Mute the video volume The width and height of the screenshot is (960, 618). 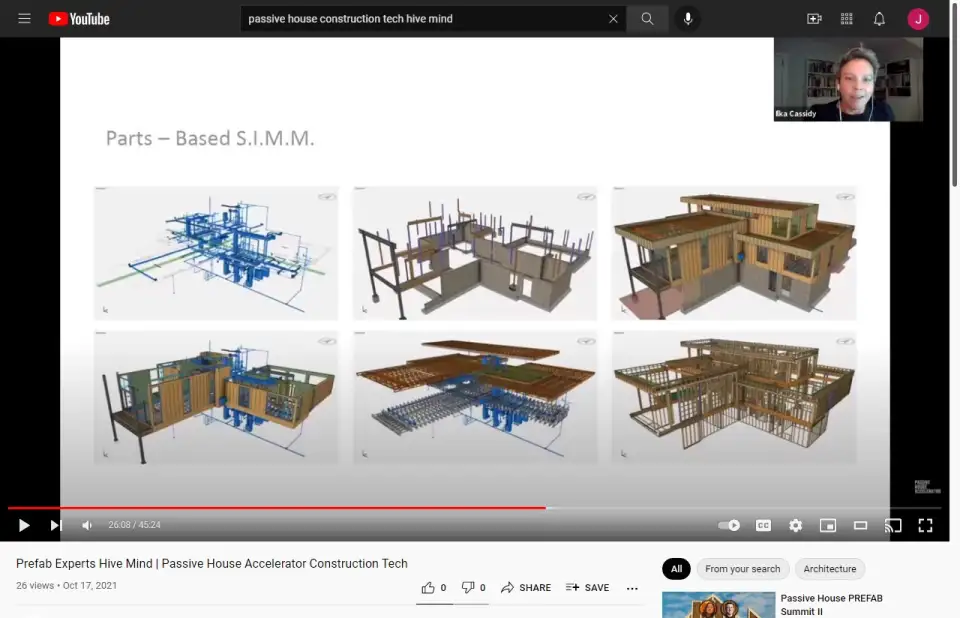click(x=87, y=525)
